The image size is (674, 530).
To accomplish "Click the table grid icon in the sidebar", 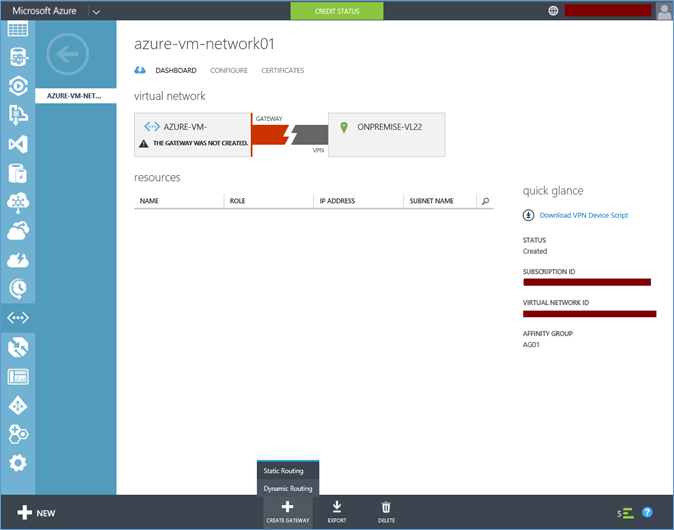I will (x=18, y=29).
